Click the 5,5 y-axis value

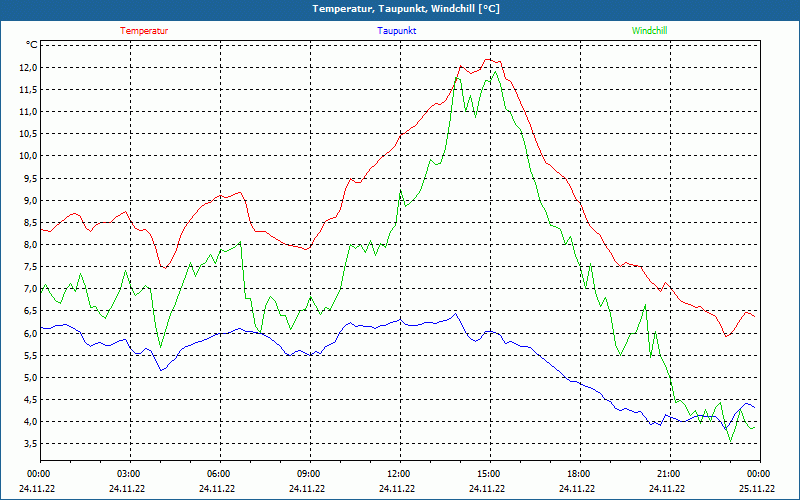coord(31,355)
